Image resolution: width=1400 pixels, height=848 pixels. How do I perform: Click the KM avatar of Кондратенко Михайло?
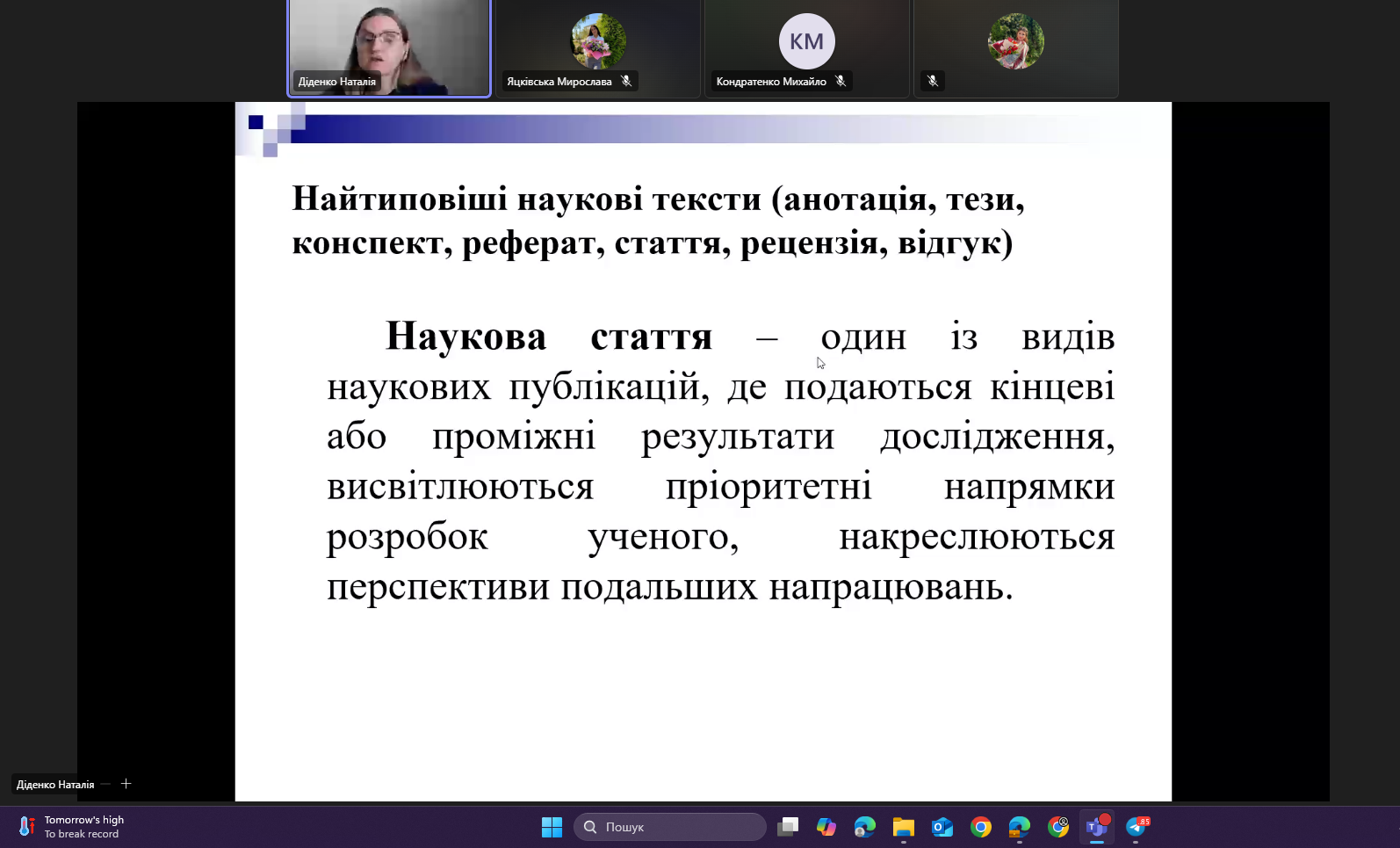click(806, 41)
